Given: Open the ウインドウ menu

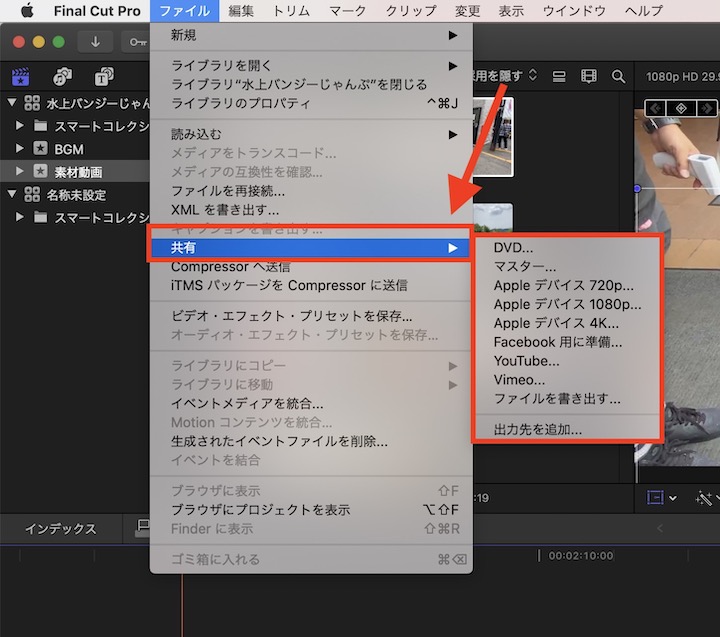Looking at the screenshot, I should (574, 11).
